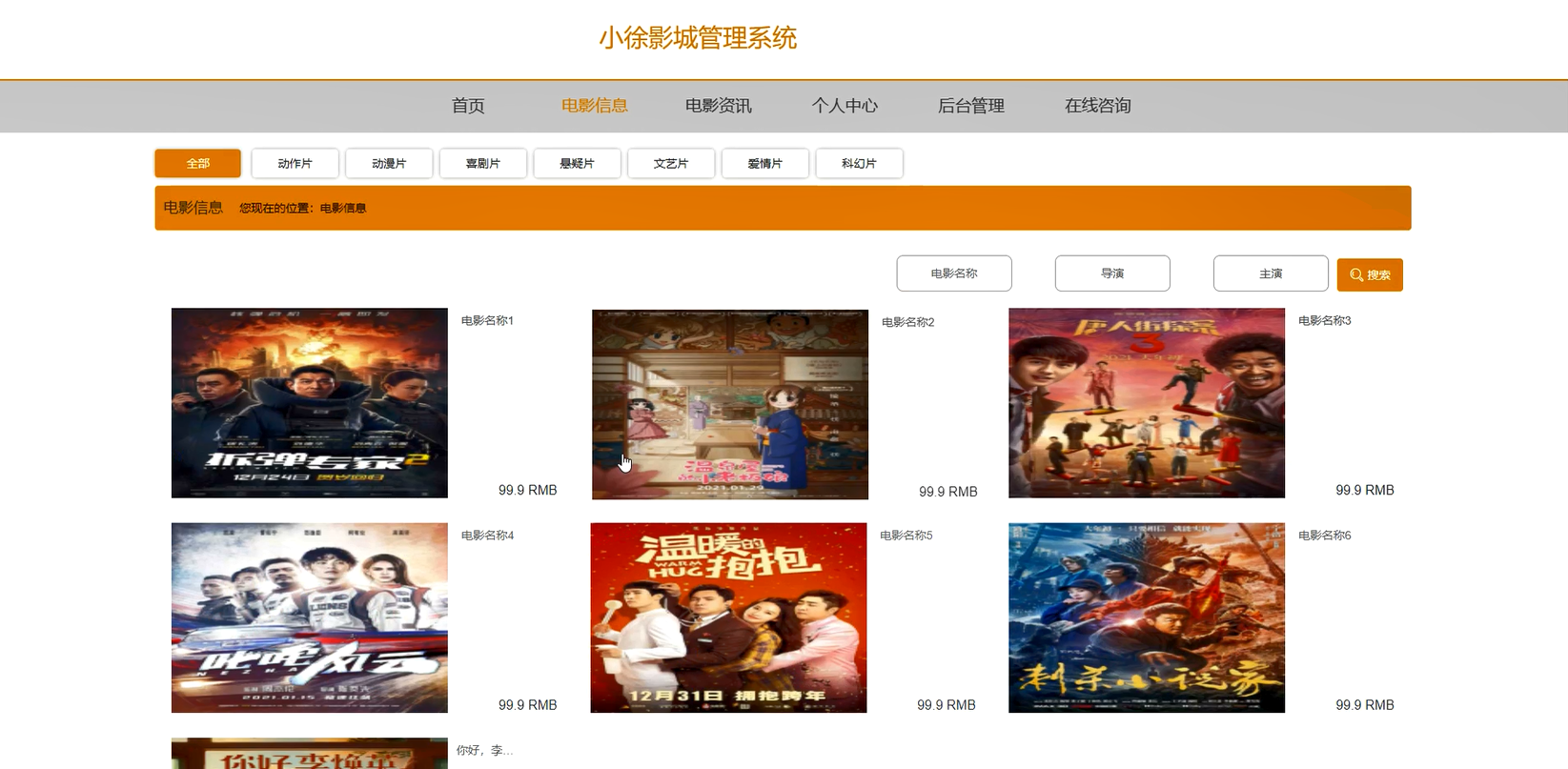
Task: Open the 拆弹专家2 movie poster
Action: [x=309, y=402]
